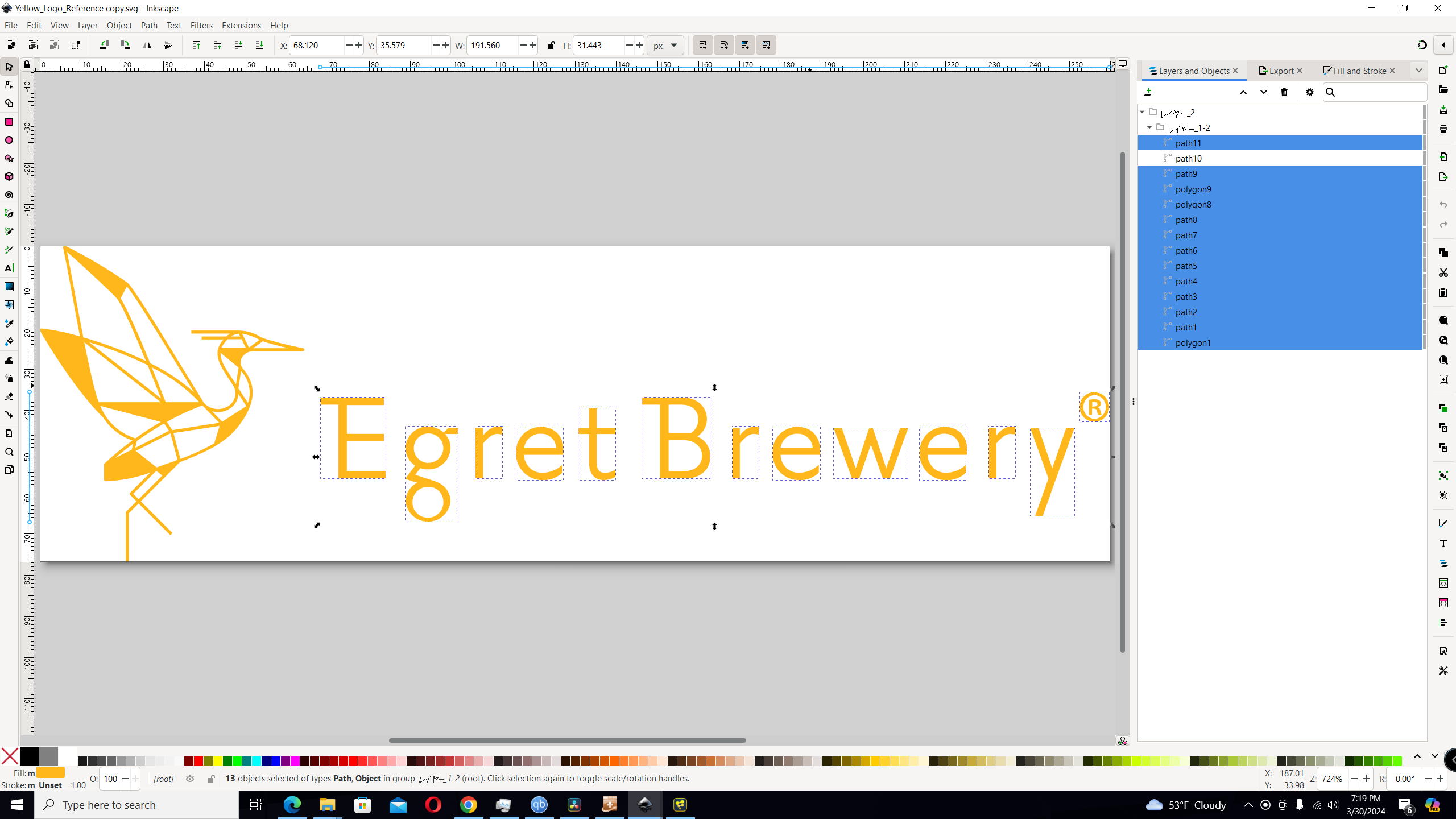Switch to Fill and Stroke tab
Screen dimensions: 1456x819
pos(1354,71)
